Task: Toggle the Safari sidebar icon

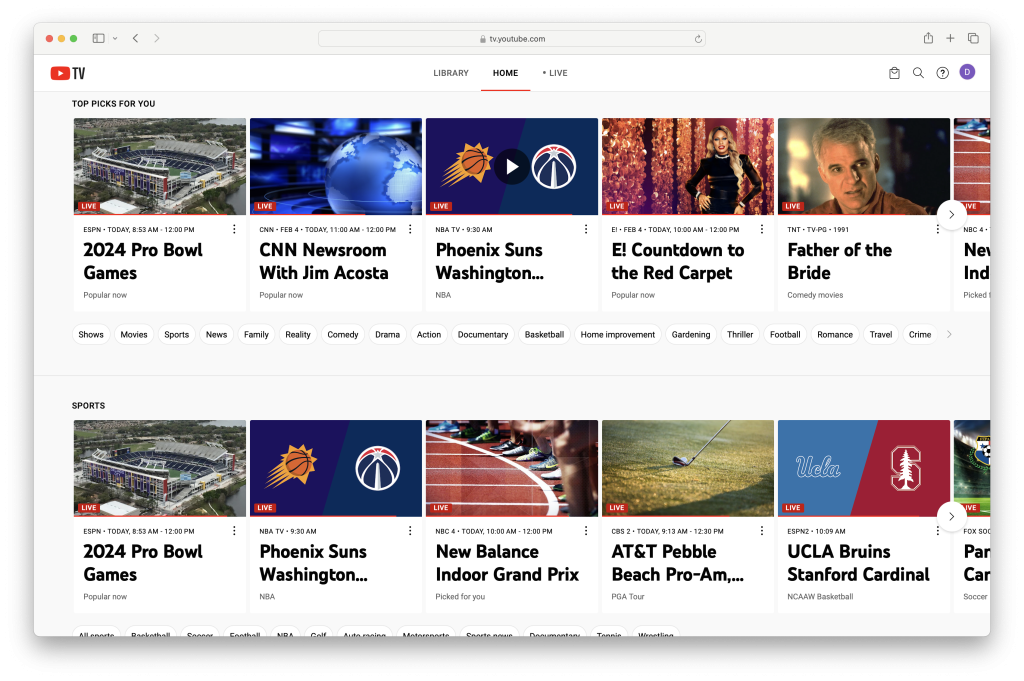Action: point(99,39)
